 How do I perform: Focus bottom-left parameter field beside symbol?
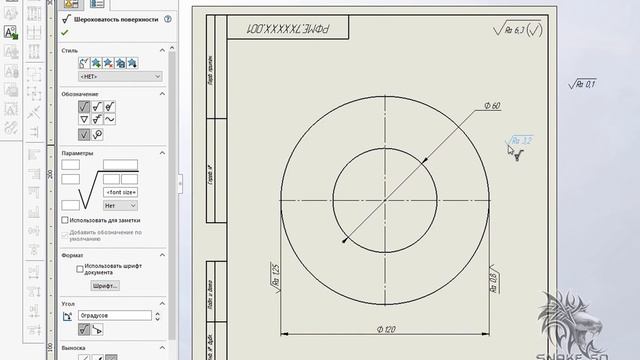point(71,205)
